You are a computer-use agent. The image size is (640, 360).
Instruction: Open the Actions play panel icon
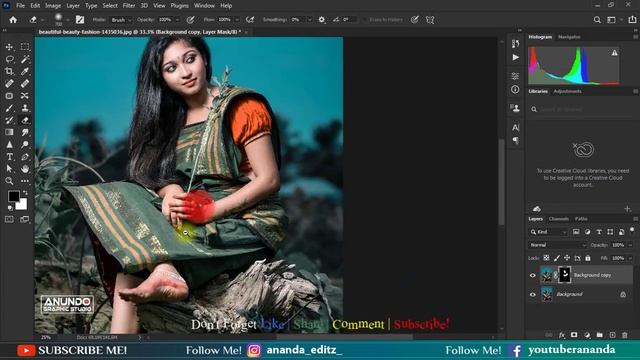(516, 57)
